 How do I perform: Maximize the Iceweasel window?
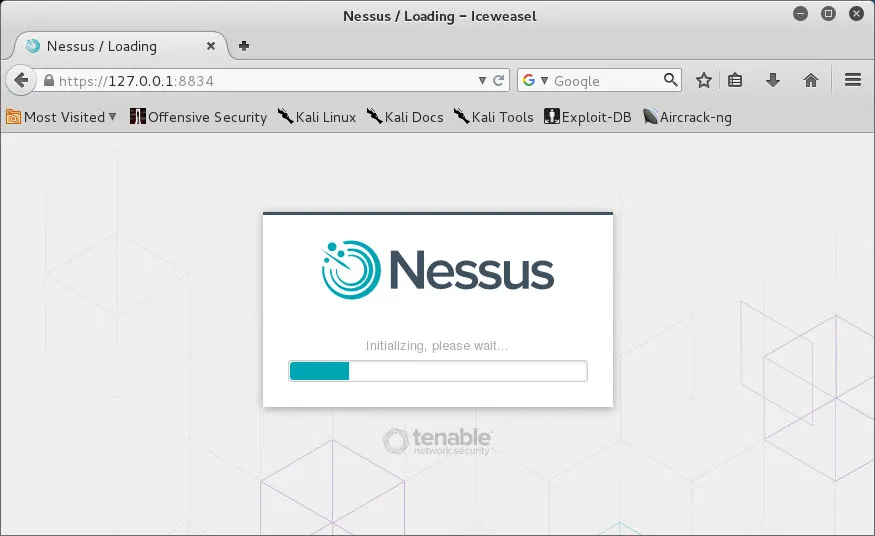tap(828, 13)
